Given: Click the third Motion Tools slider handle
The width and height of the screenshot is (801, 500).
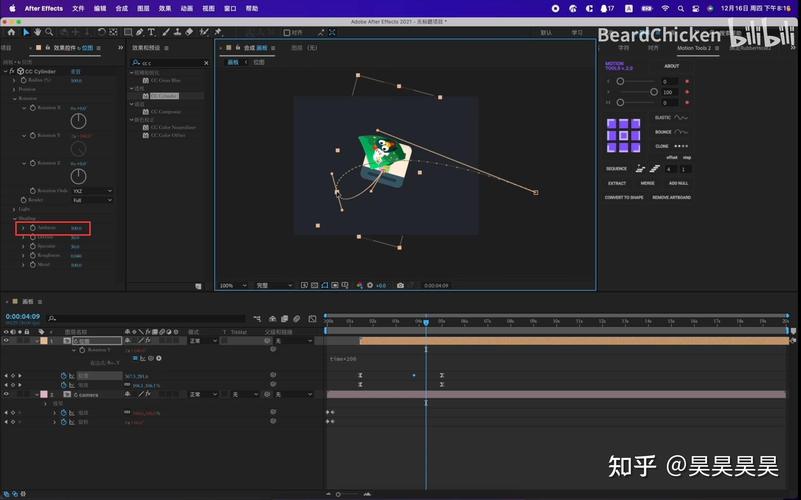Looking at the screenshot, I should click(620, 103).
